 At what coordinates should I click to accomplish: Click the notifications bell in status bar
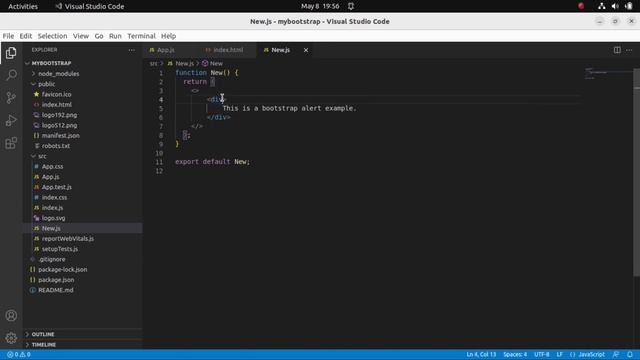point(630,354)
